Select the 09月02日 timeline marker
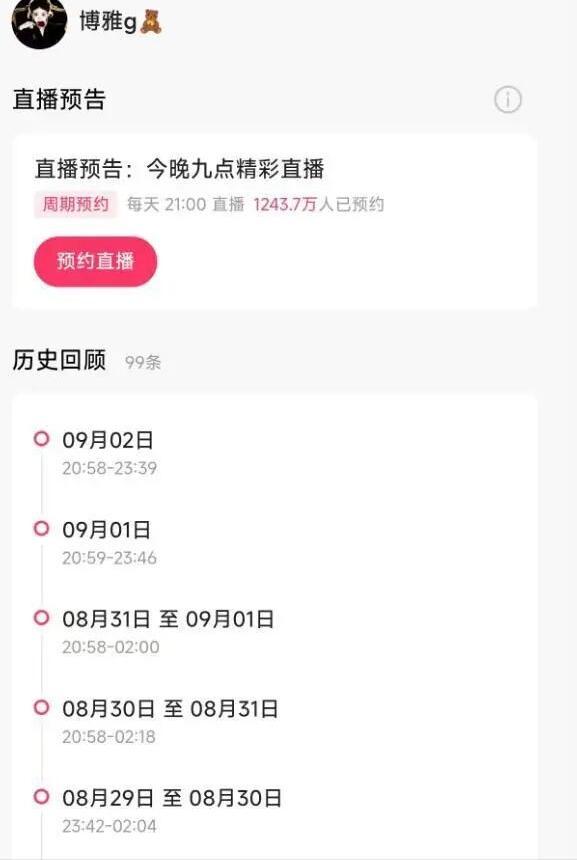The image size is (577, 860). coord(42,439)
